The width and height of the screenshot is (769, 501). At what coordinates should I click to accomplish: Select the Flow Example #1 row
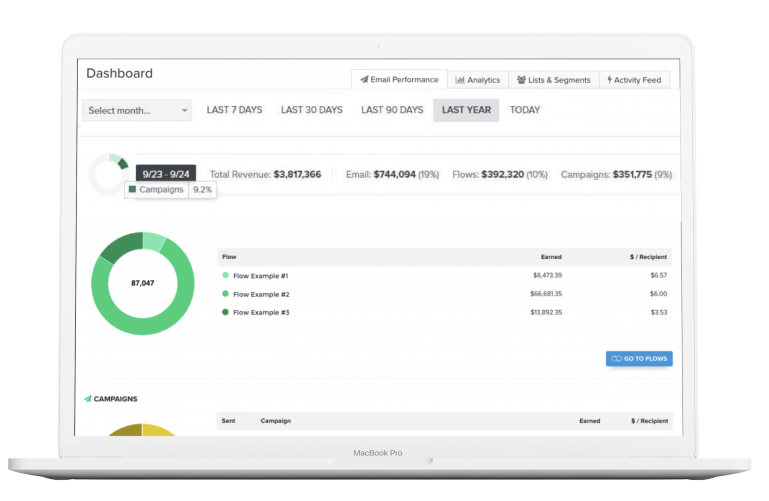pos(444,276)
